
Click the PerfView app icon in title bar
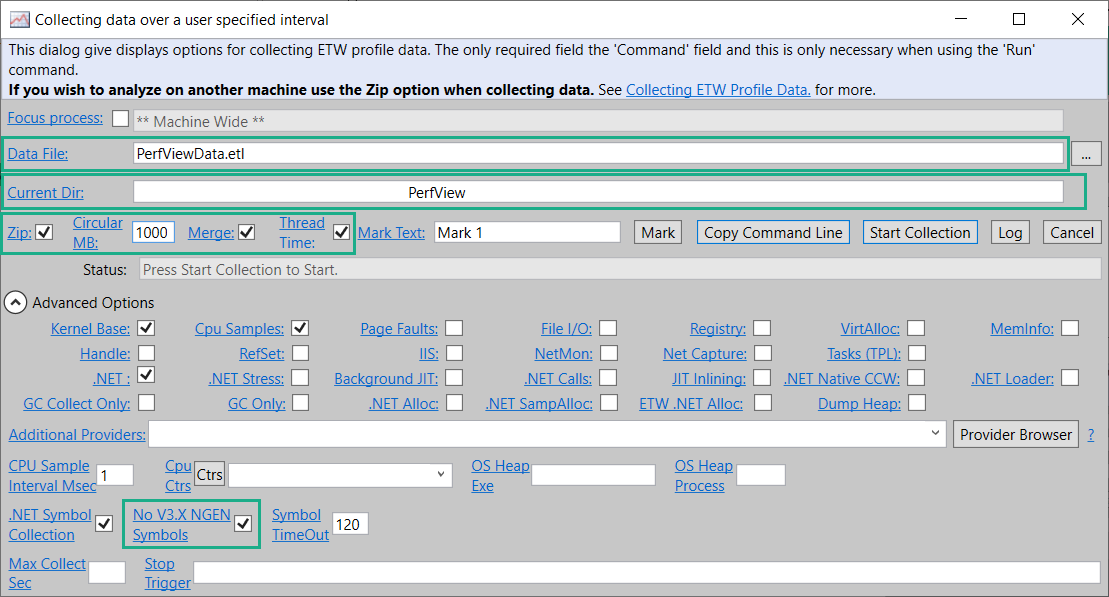coord(19,19)
